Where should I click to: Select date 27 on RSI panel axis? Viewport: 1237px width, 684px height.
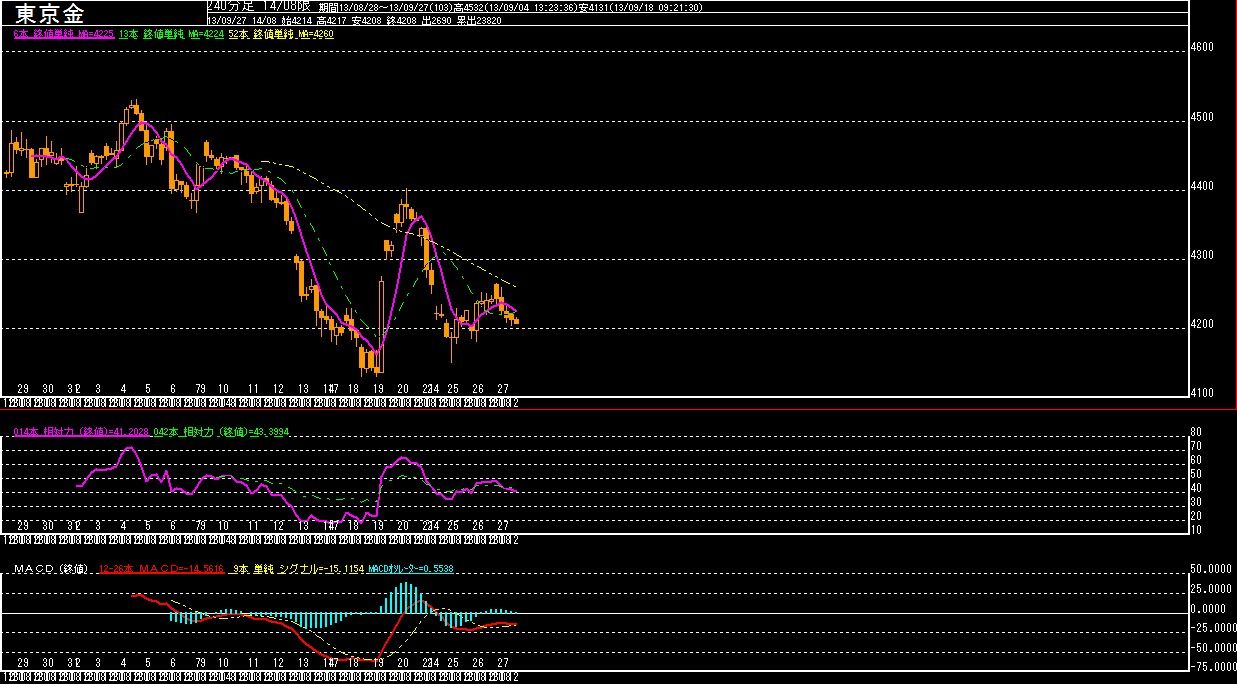point(503,525)
